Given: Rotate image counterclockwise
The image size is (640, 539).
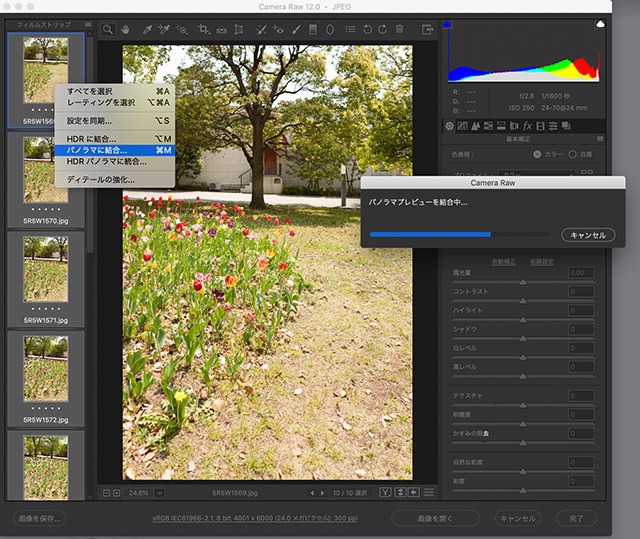Looking at the screenshot, I should [x=367, y=29].
